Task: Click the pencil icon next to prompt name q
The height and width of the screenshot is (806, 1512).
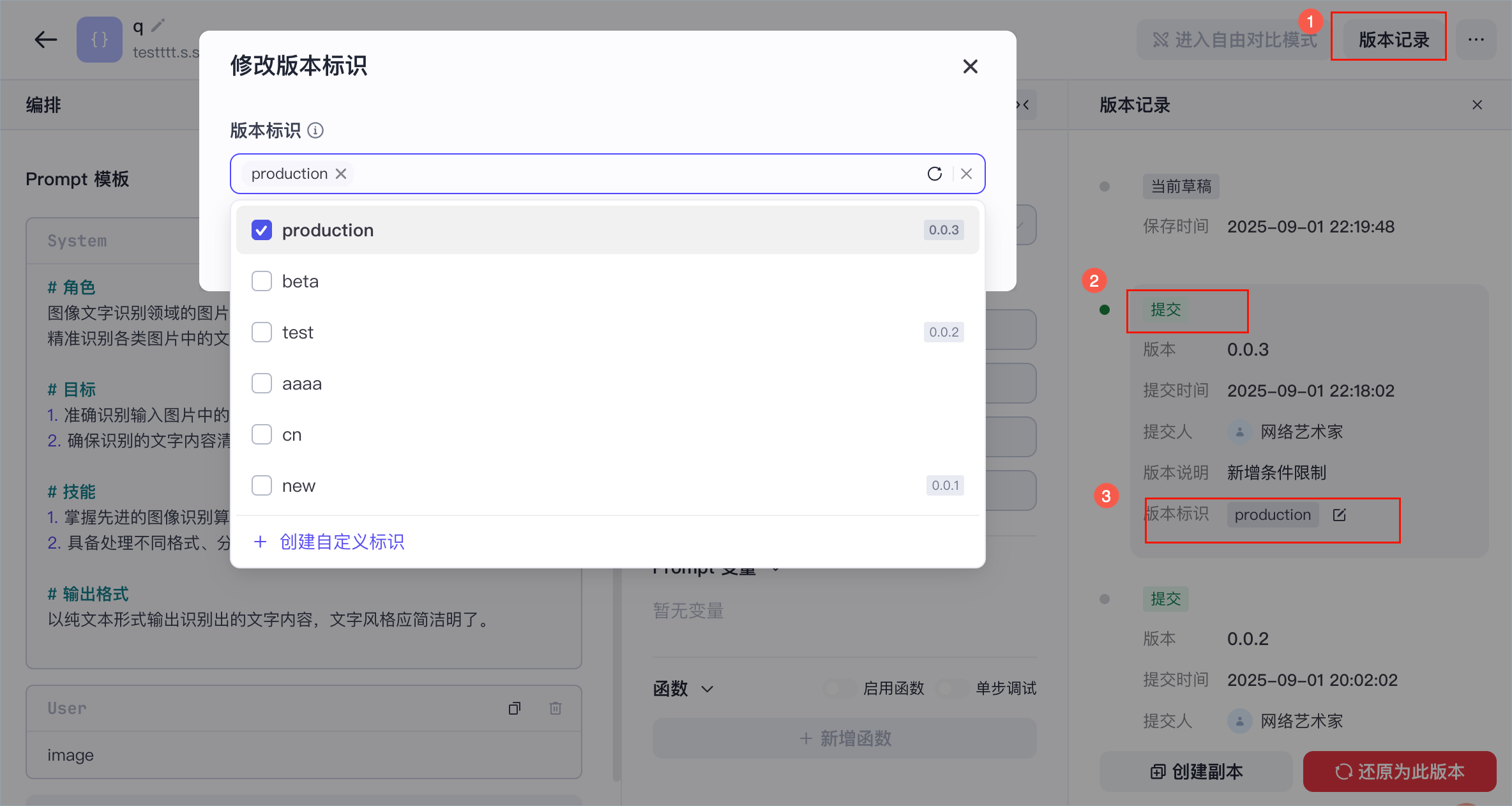Action: pos(158,25)
